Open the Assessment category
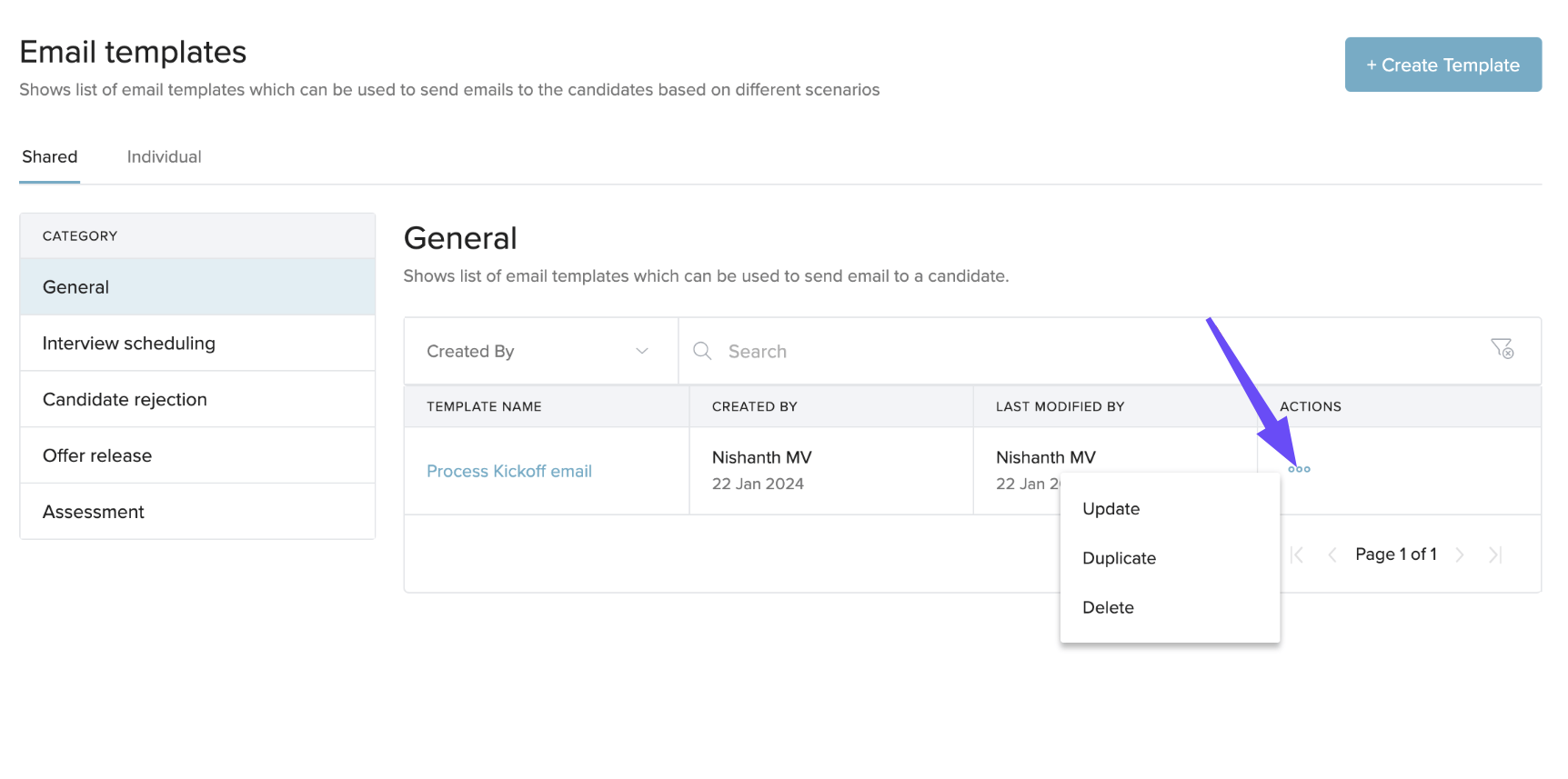This screenshot has height=779, width=1568. 94,512
